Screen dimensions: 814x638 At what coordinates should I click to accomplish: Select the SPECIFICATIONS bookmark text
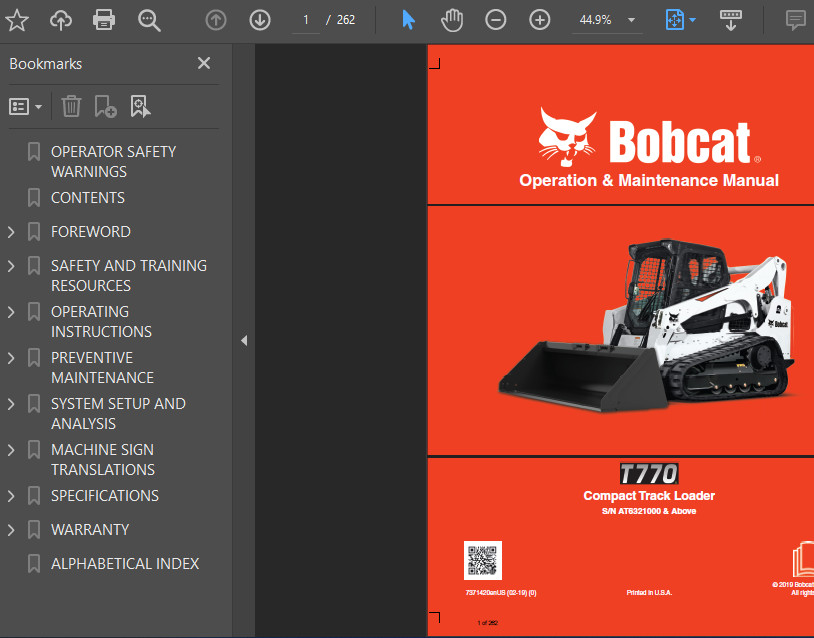coord(105,496)
